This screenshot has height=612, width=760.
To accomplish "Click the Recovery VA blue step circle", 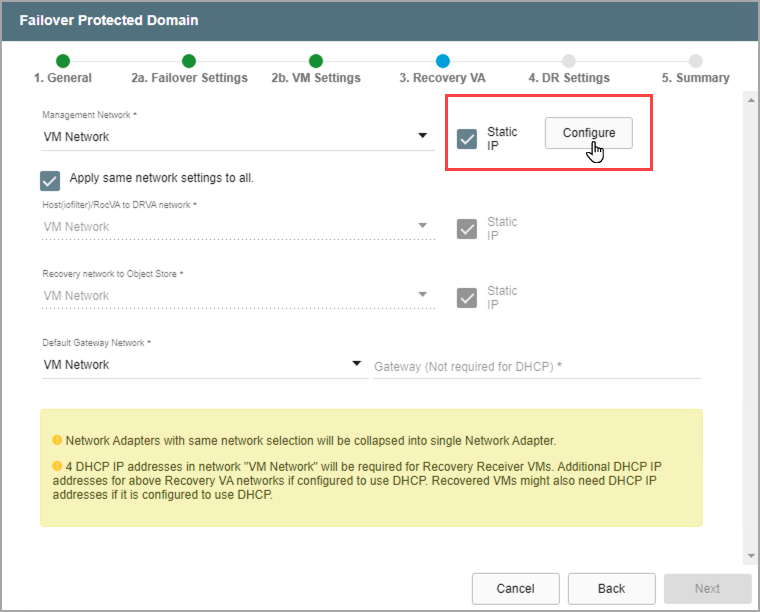I will coord(443,61).
